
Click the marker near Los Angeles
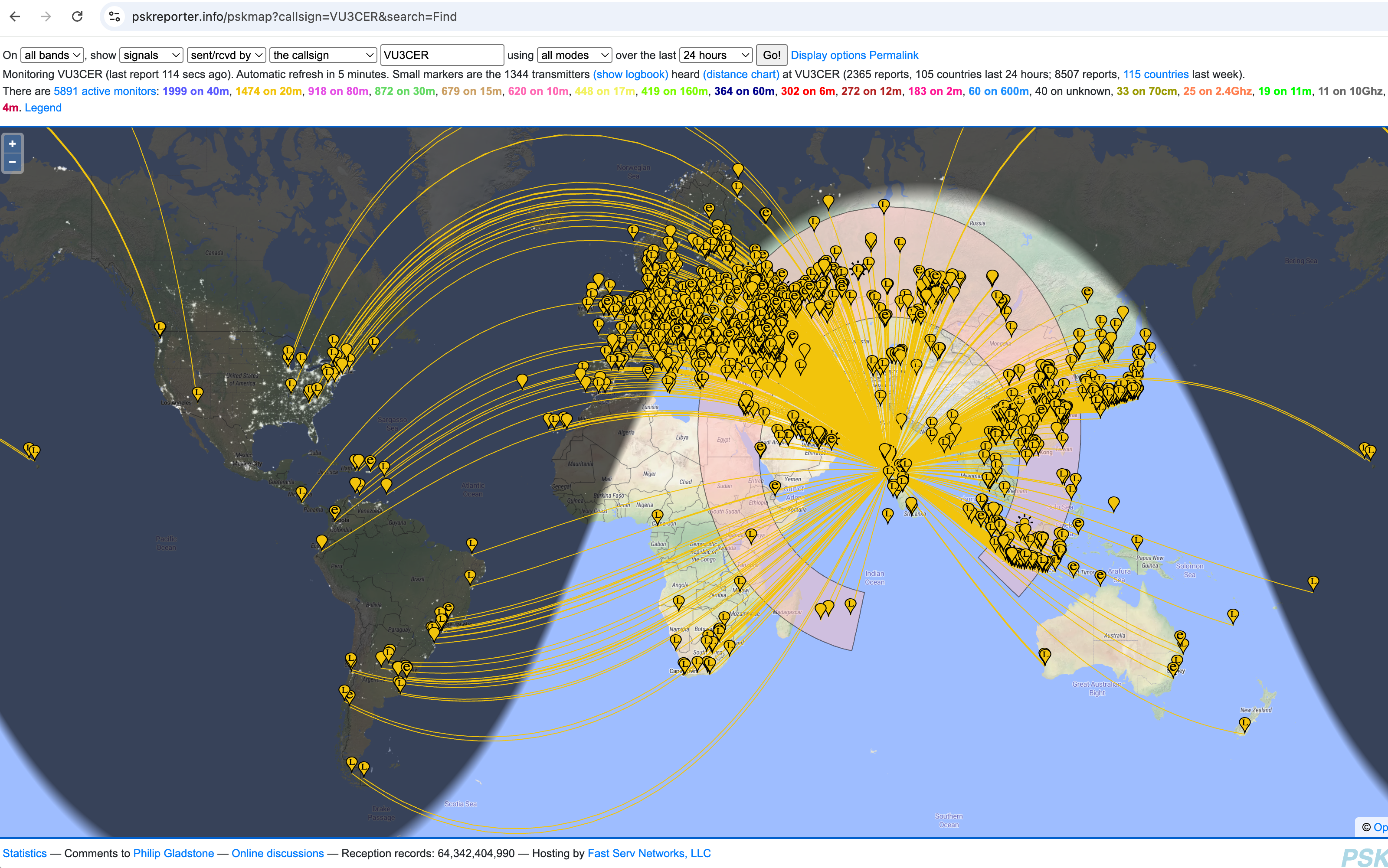click(x=197, y=393)
